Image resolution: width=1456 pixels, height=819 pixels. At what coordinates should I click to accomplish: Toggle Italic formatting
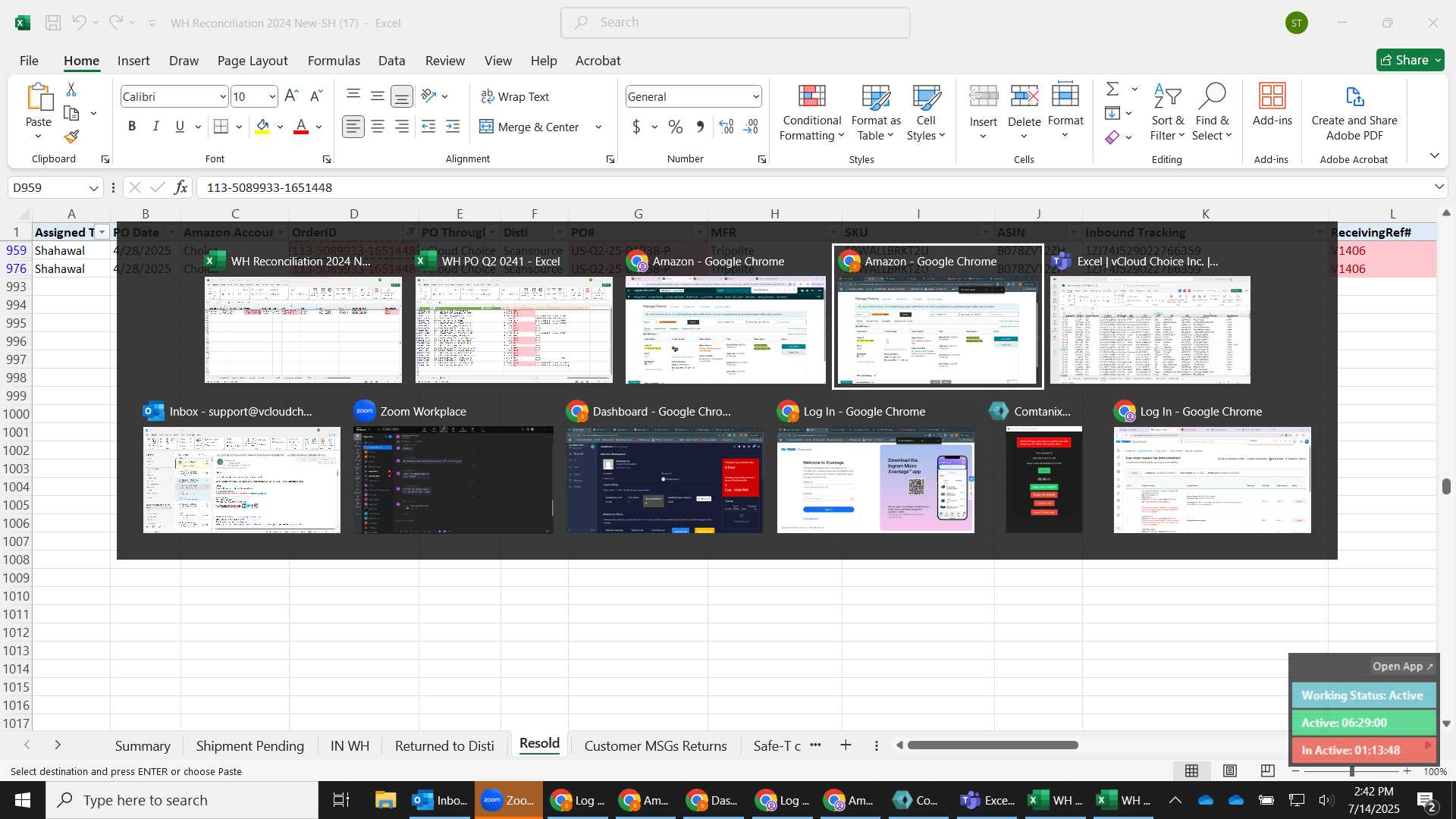[156, 127]
